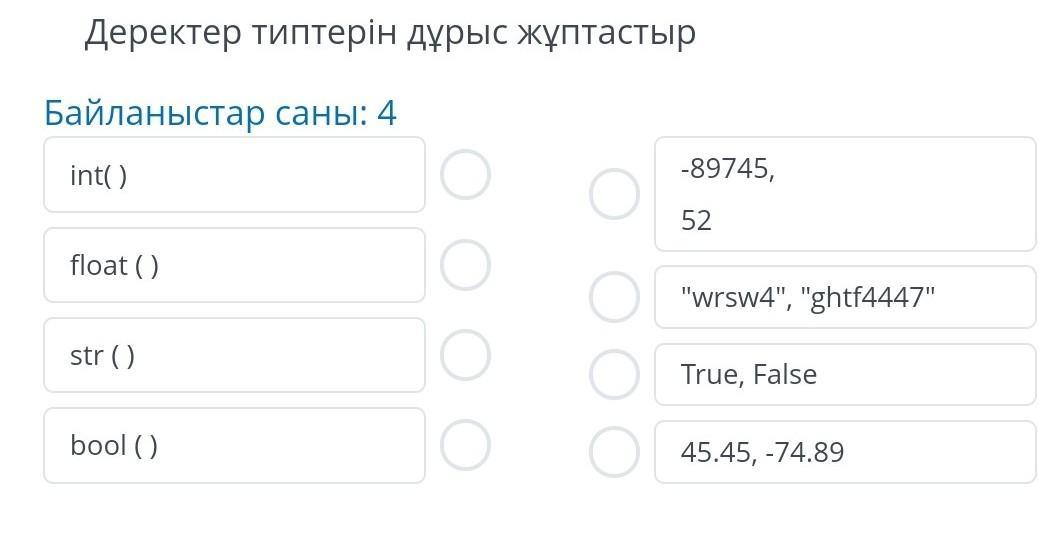Click the circle left of the -89745, 52 box

pos(614,194)
